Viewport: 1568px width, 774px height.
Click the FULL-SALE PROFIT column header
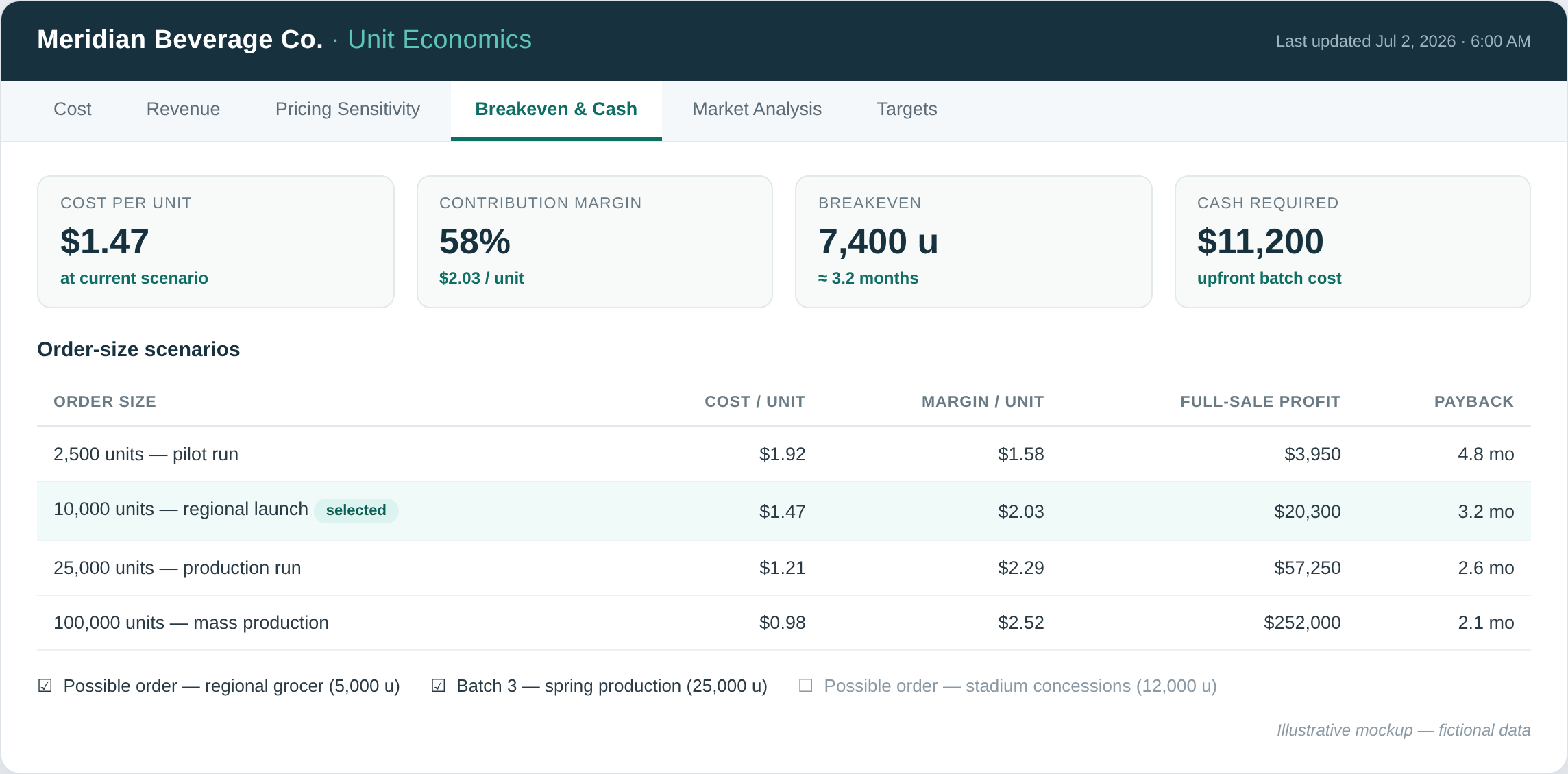tap(1260, 402)
